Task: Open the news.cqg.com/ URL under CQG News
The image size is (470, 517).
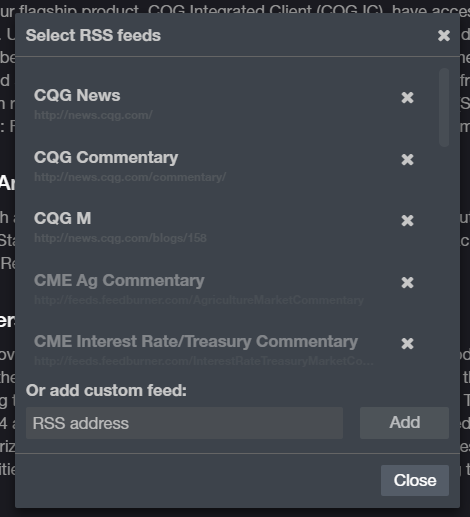Action: (x=93, y=115)
